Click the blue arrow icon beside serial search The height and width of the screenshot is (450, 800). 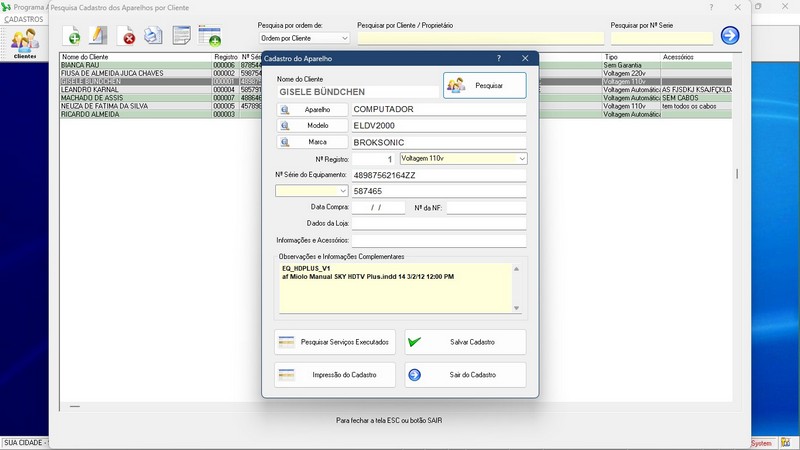coord(730,35)
